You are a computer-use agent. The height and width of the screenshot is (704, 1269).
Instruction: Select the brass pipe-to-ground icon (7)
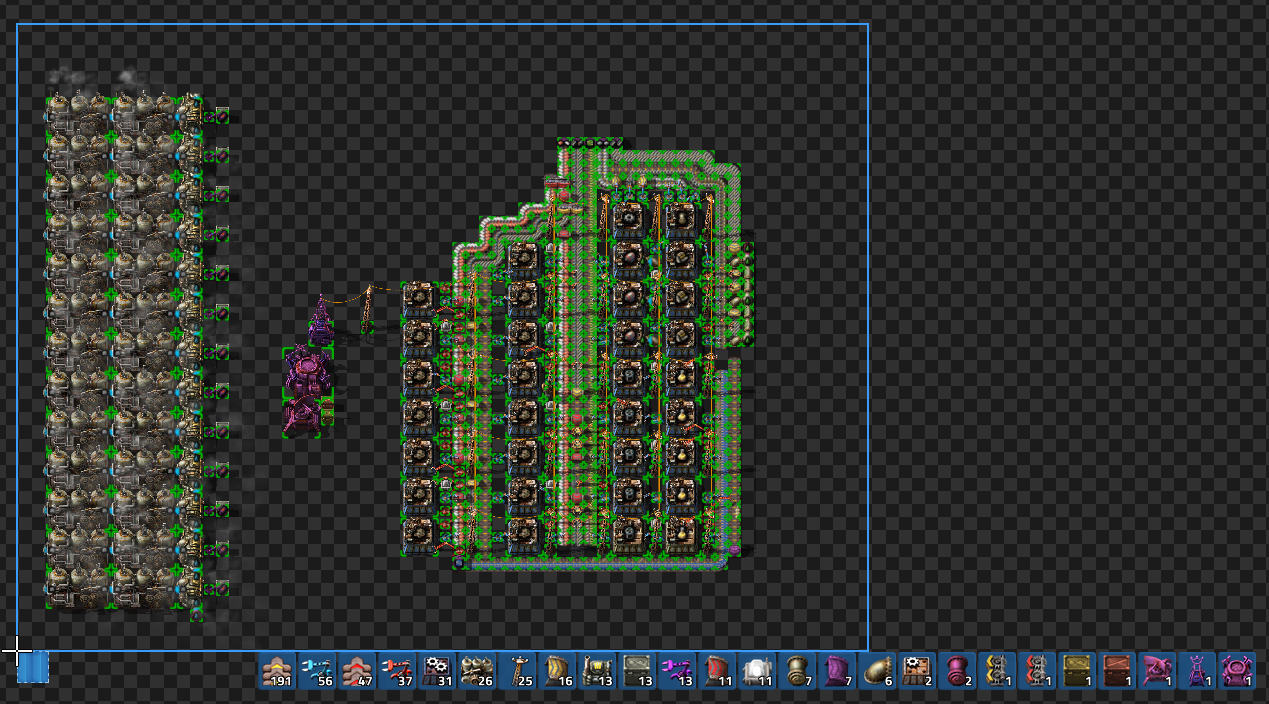[x=796, y=670]
